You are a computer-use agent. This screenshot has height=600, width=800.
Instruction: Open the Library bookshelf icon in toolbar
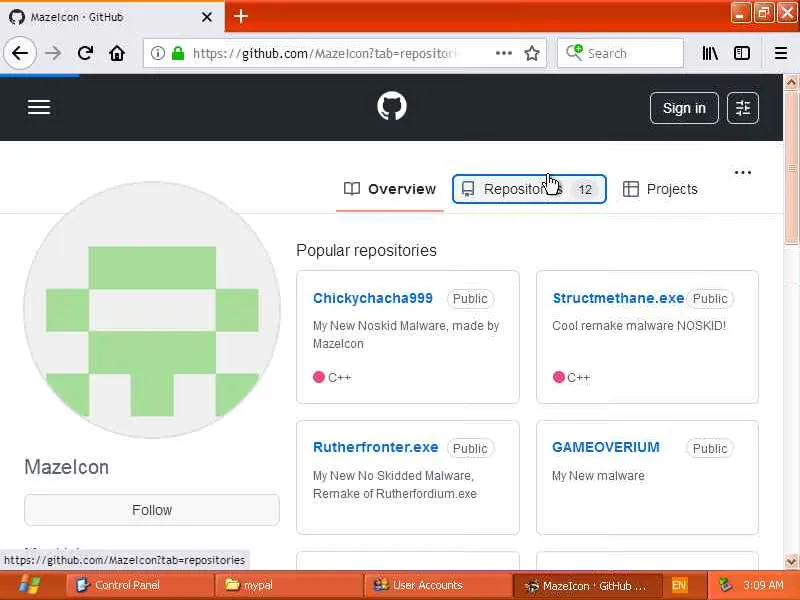(x=710, y=53)
